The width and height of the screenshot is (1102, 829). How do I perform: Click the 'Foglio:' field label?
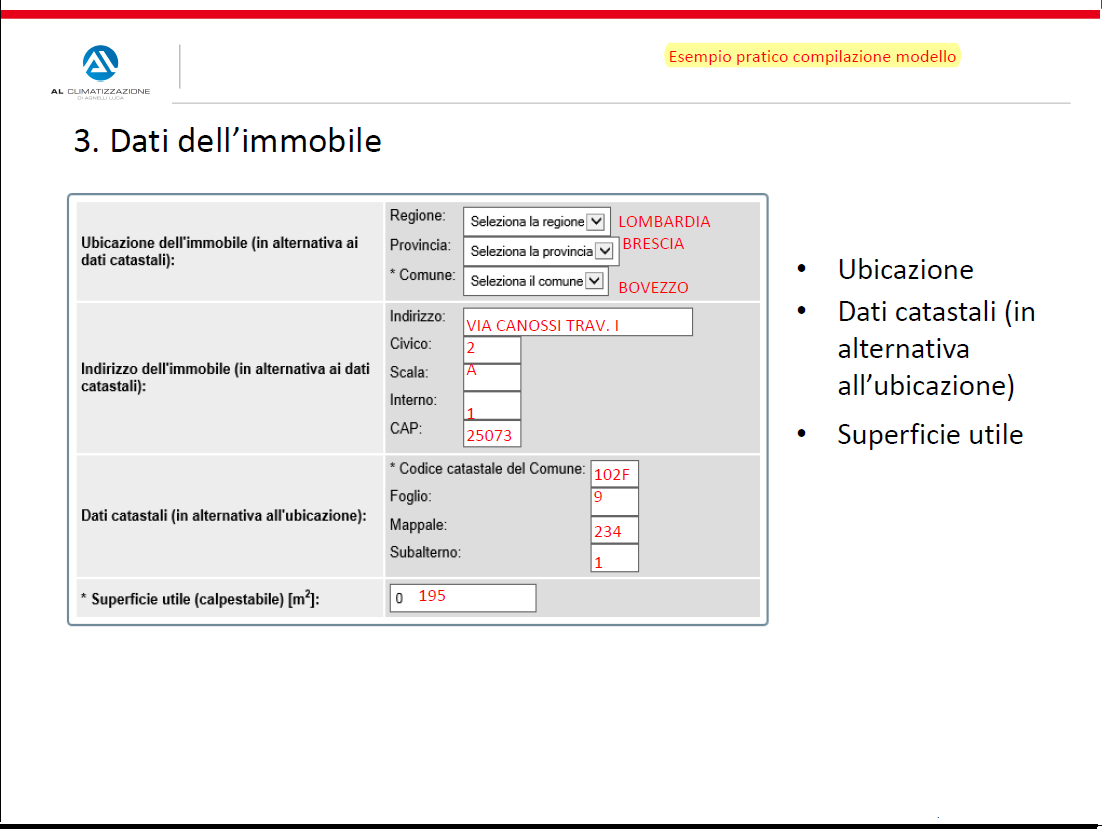point(410,496)
